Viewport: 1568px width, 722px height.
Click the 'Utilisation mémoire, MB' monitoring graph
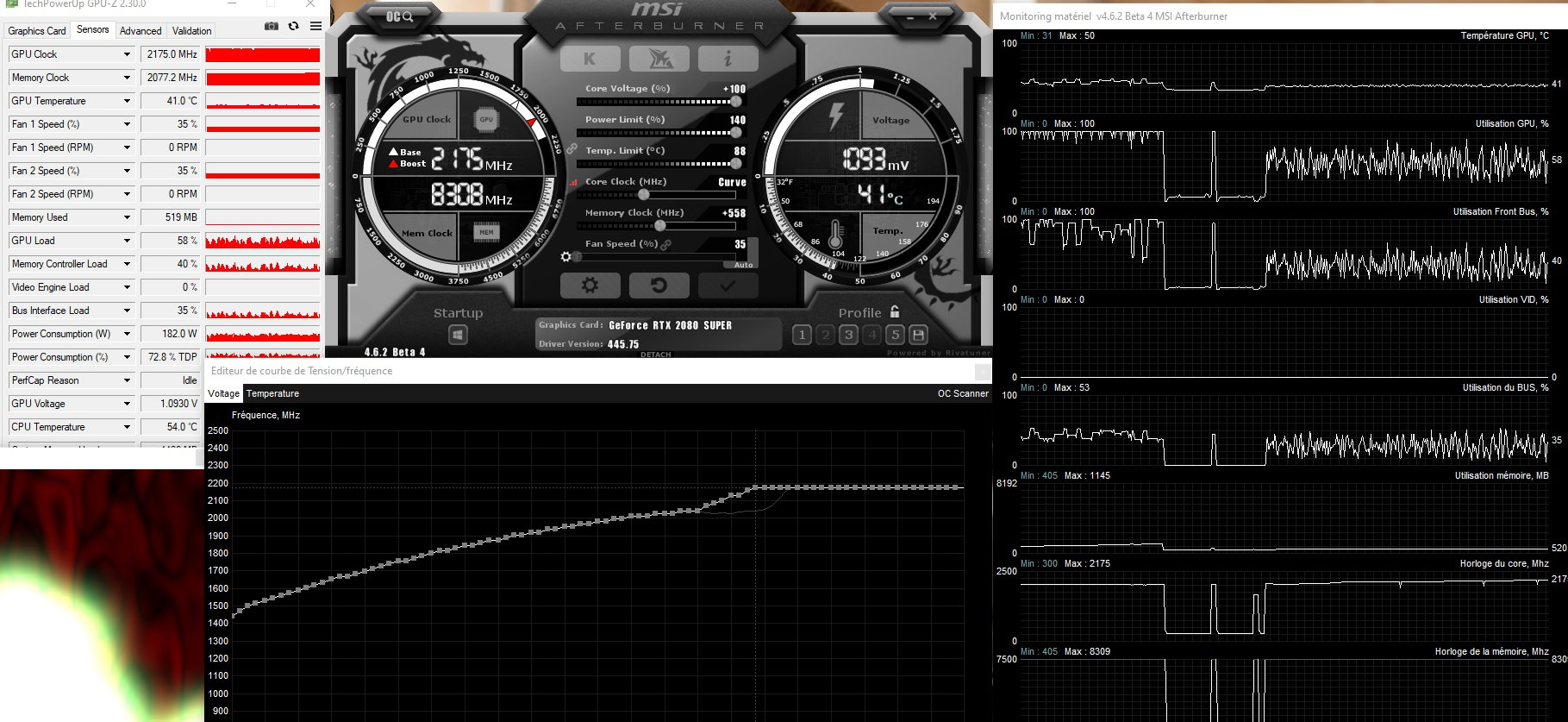tap(1284, 518)
